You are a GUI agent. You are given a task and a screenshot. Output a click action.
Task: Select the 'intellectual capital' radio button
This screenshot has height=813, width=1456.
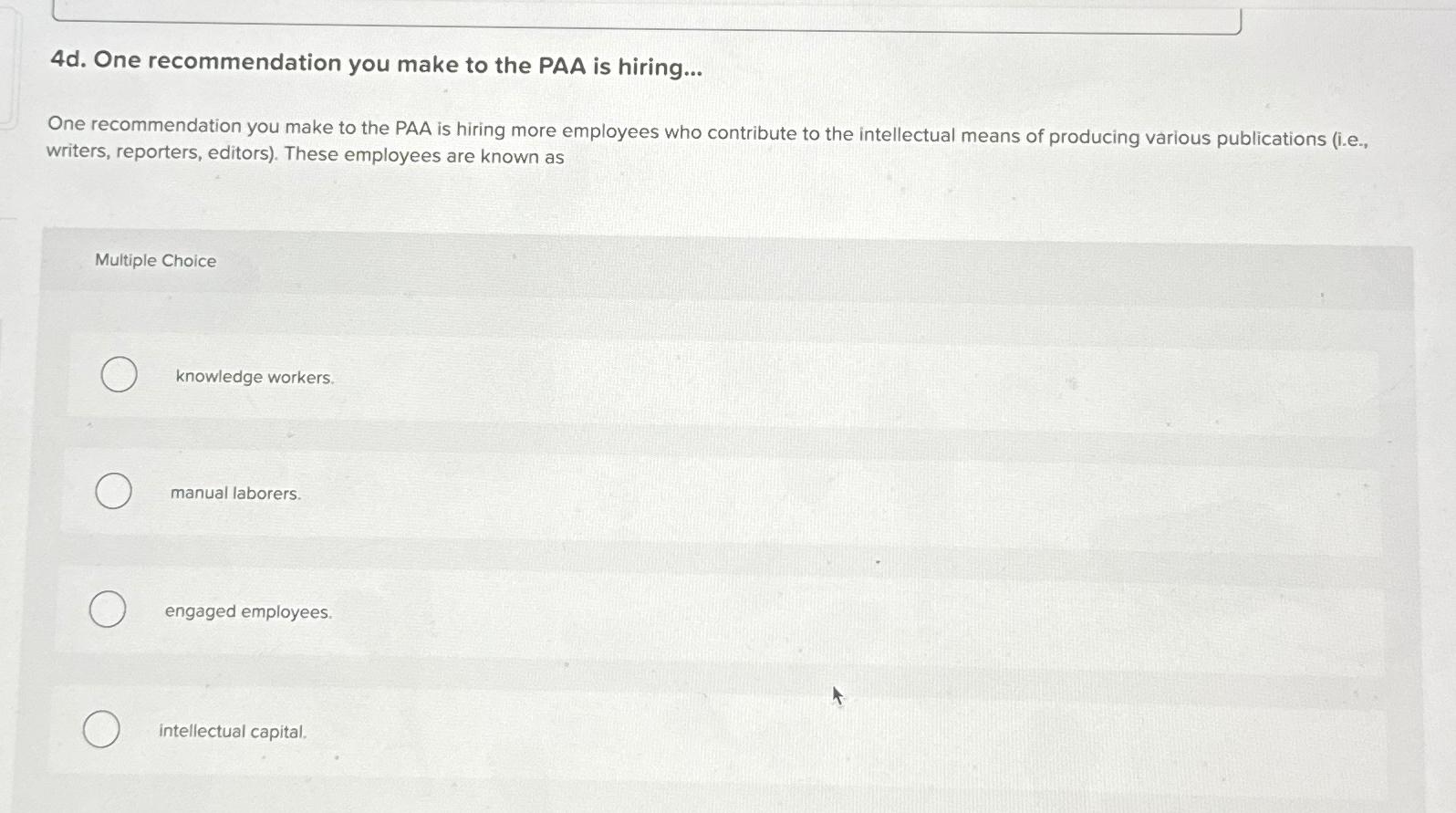tap(100, 729)
